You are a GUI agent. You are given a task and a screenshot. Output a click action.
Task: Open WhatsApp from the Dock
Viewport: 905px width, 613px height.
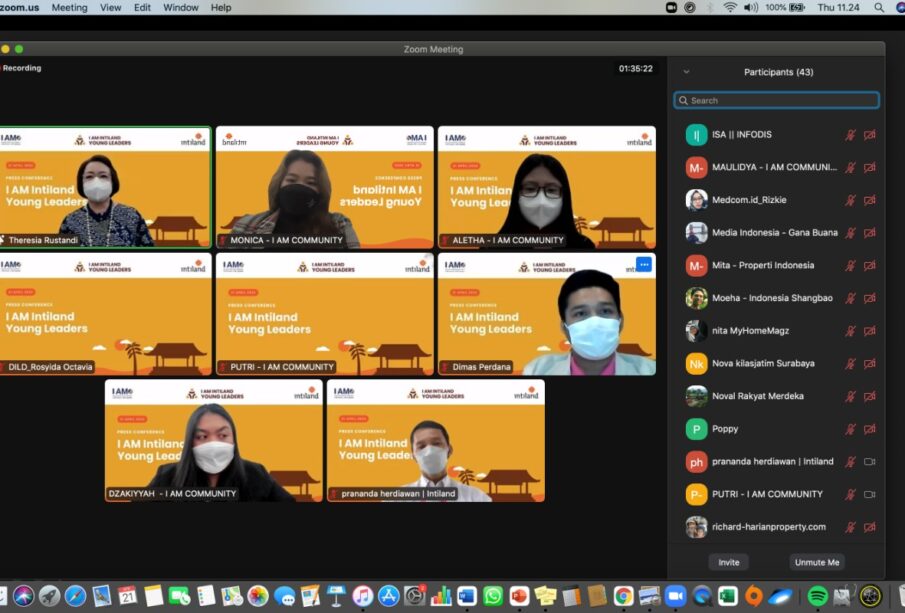(493, 596)
